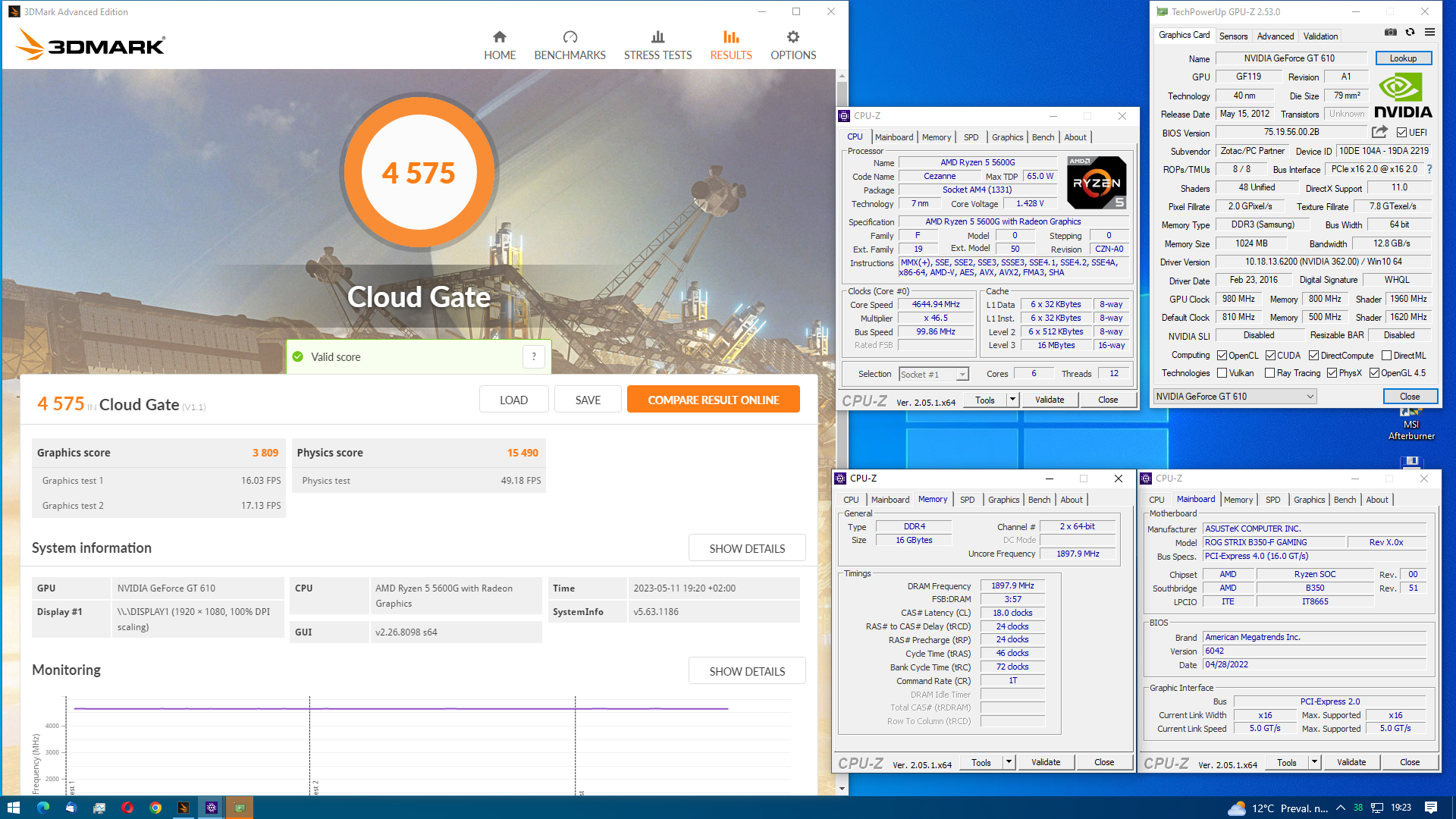Toggle the UEFI checkbox in GPU-Z
Screen dimensions: 1456x819
coord(1401,133)
